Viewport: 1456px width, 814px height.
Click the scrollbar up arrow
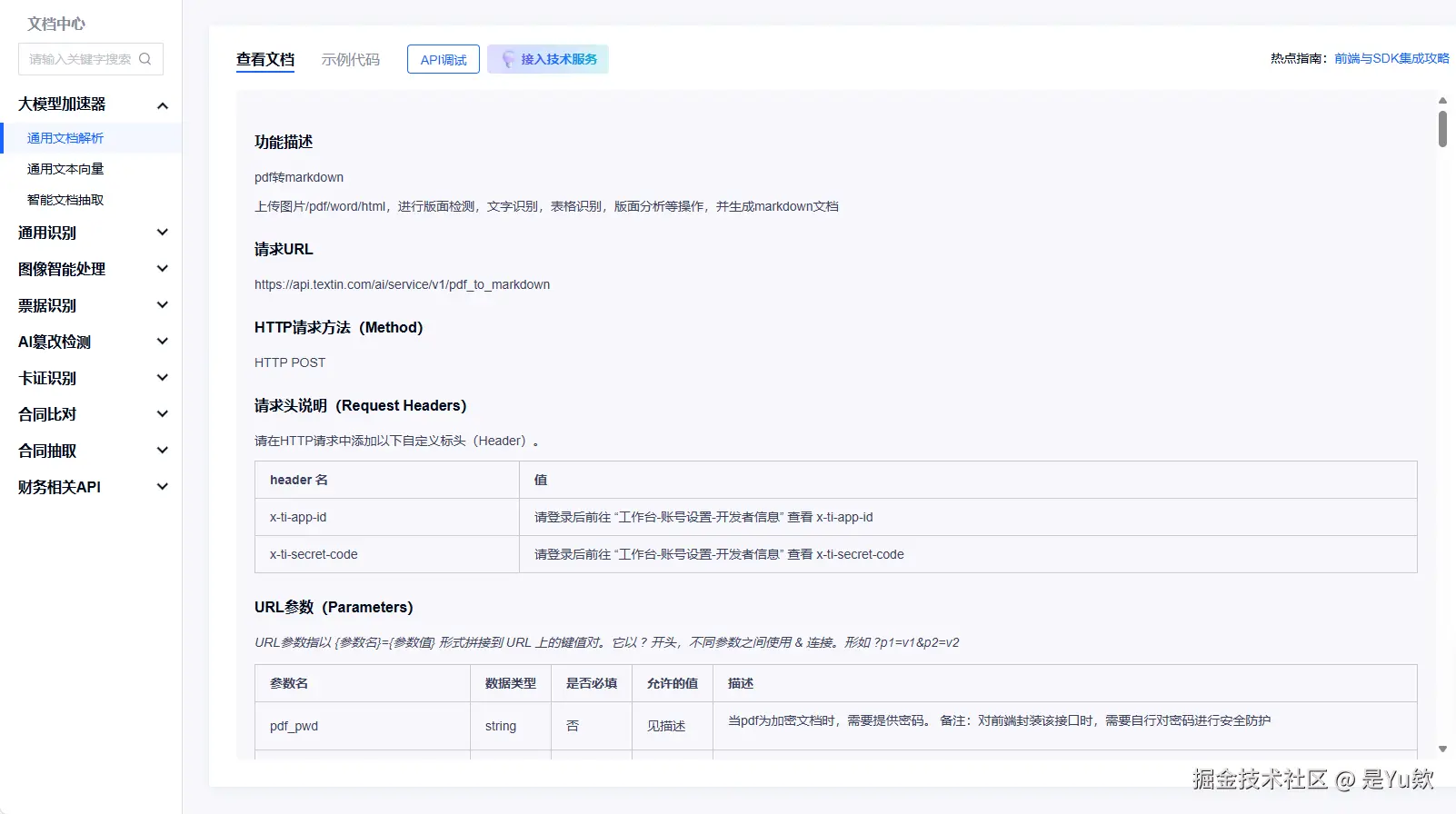[x=1442, y=101]
